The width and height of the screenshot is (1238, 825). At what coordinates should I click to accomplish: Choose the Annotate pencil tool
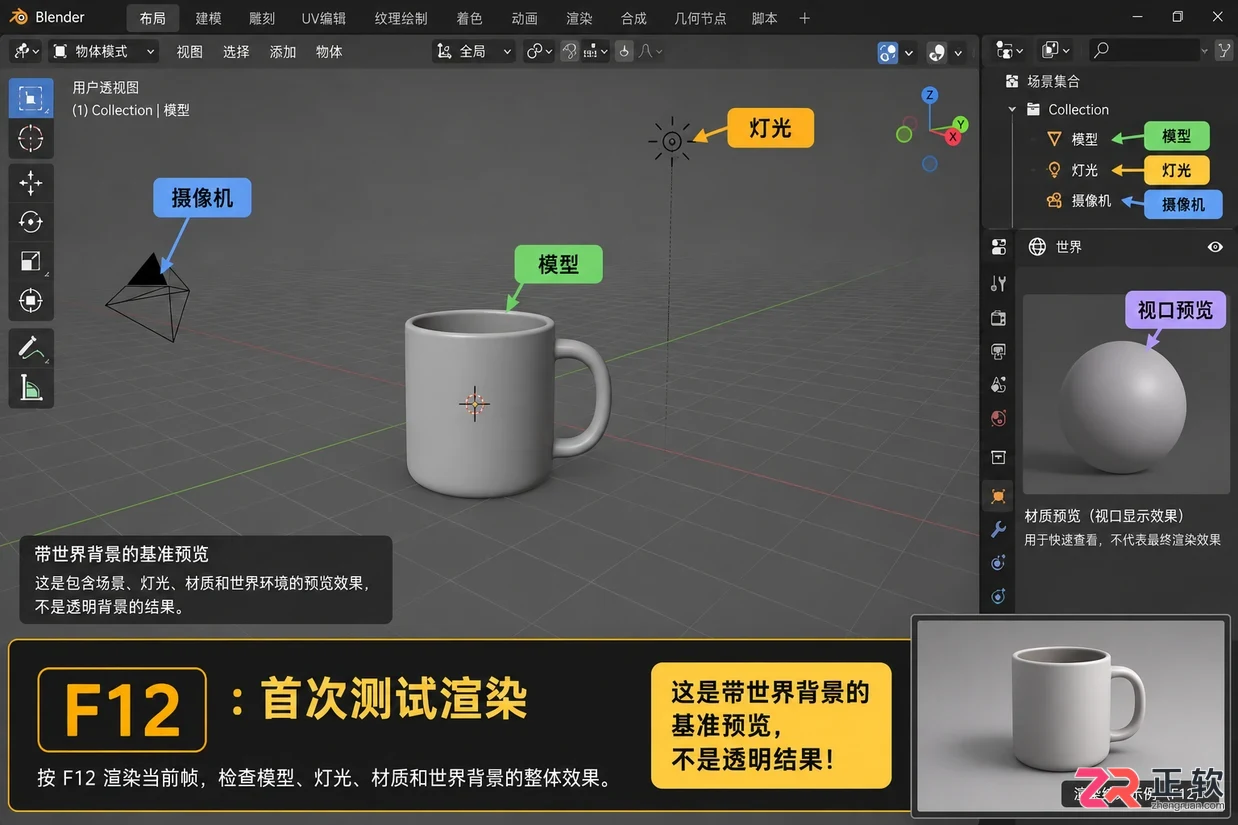(x=31, y=348)
